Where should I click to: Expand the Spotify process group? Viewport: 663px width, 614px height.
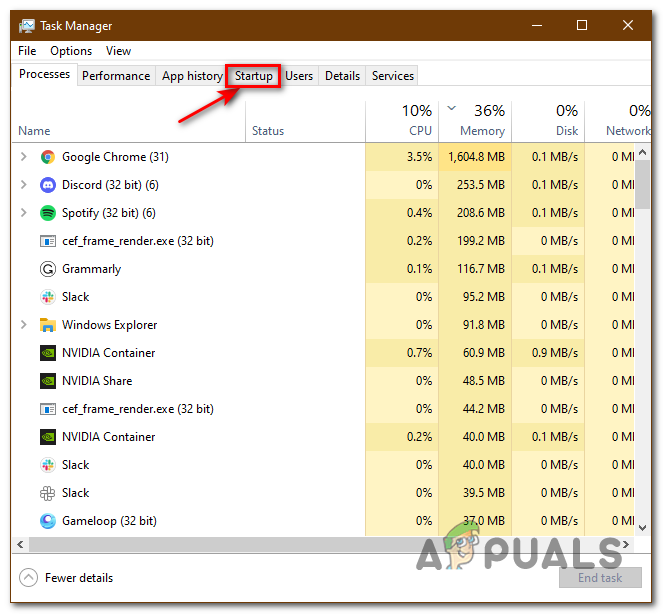[24, 213]
